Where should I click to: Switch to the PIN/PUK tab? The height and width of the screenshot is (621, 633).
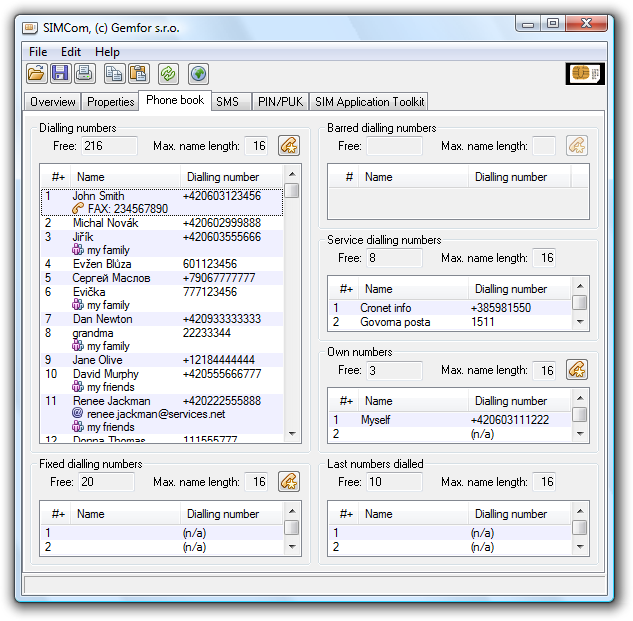(279, 102)
